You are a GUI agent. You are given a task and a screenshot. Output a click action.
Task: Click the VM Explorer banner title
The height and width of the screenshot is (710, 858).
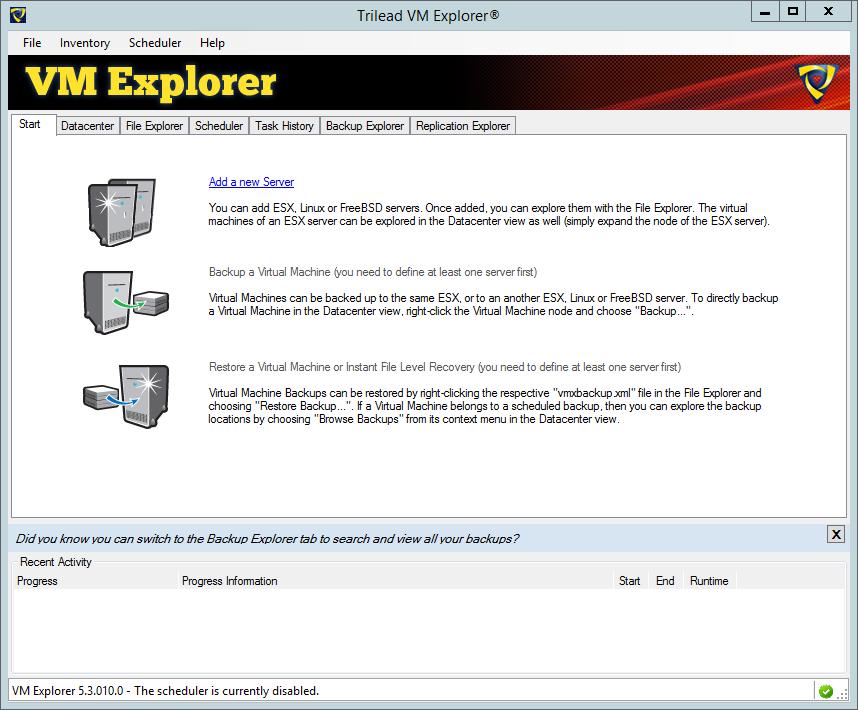click(151, 83)
